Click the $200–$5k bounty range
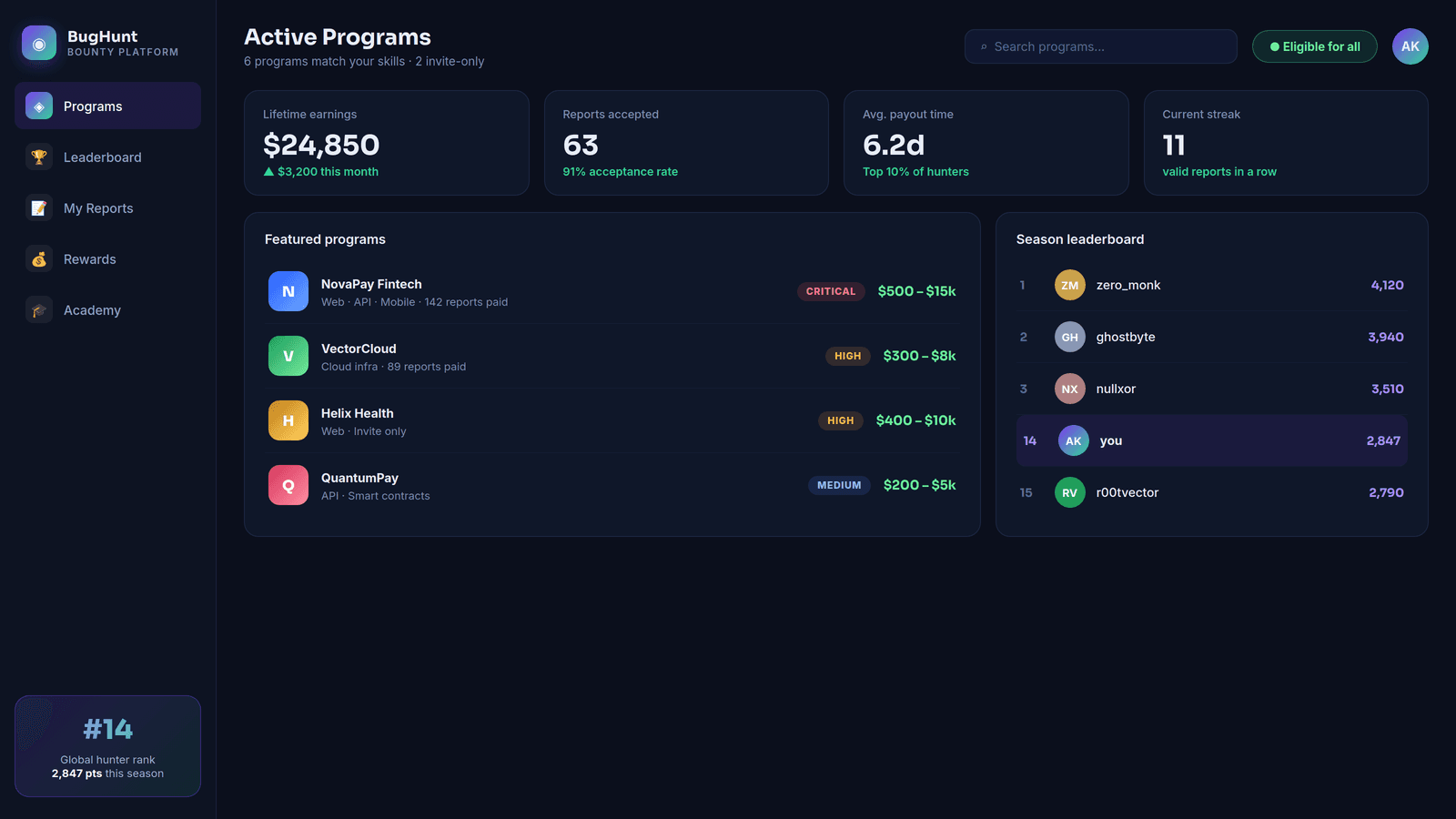Image resolution: width=1456 pixels, height=819 pixels. 919,485
